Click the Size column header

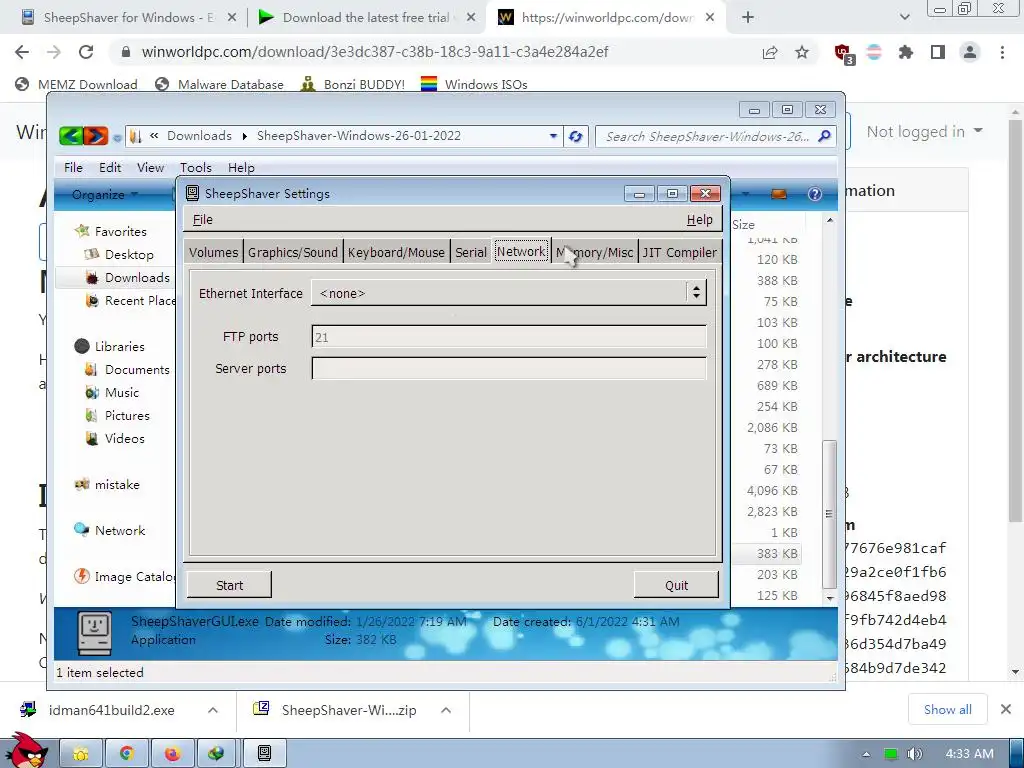(x=743, y=225)
